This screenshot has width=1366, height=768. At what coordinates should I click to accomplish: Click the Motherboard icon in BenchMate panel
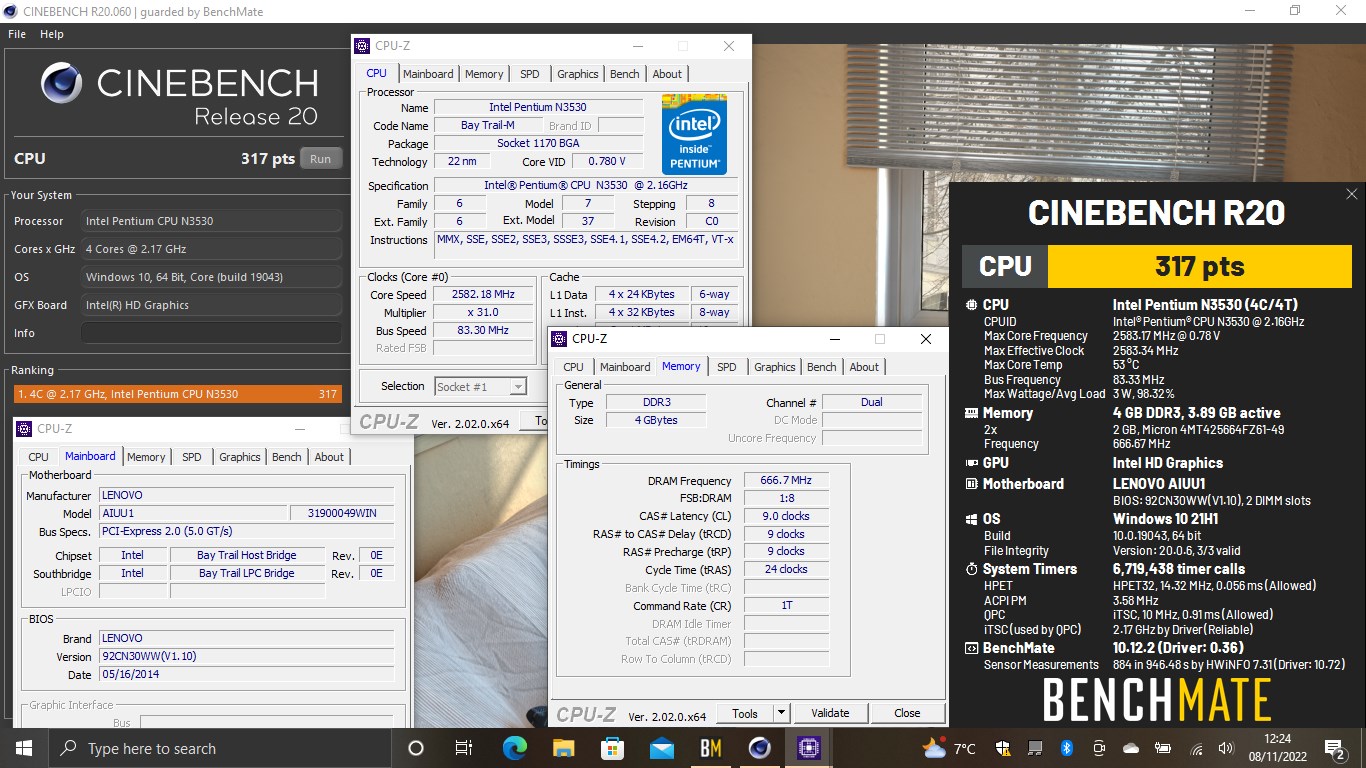click(972, 484)
